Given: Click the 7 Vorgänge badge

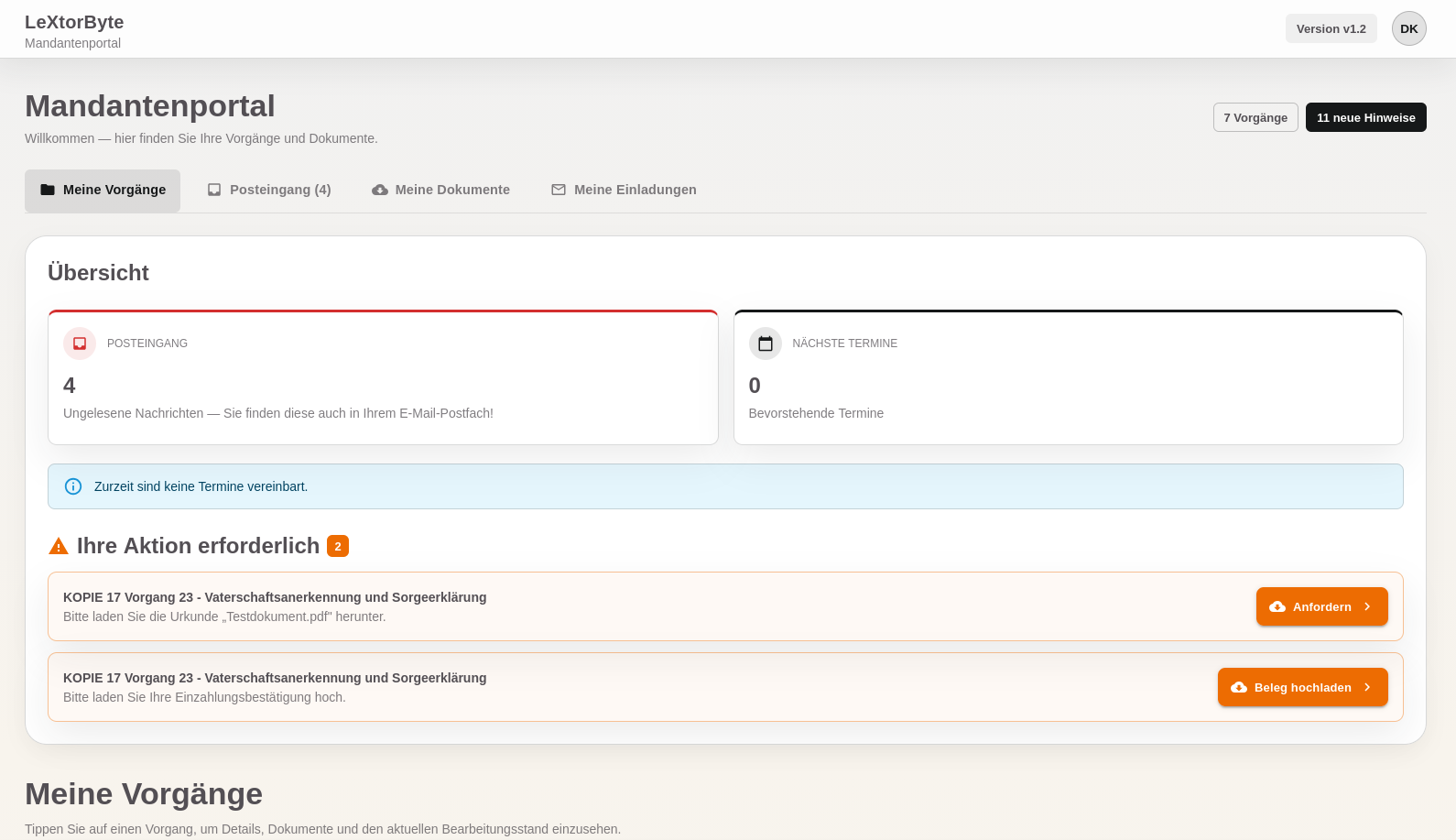Looking at the screenshot, I should 1255,117.
